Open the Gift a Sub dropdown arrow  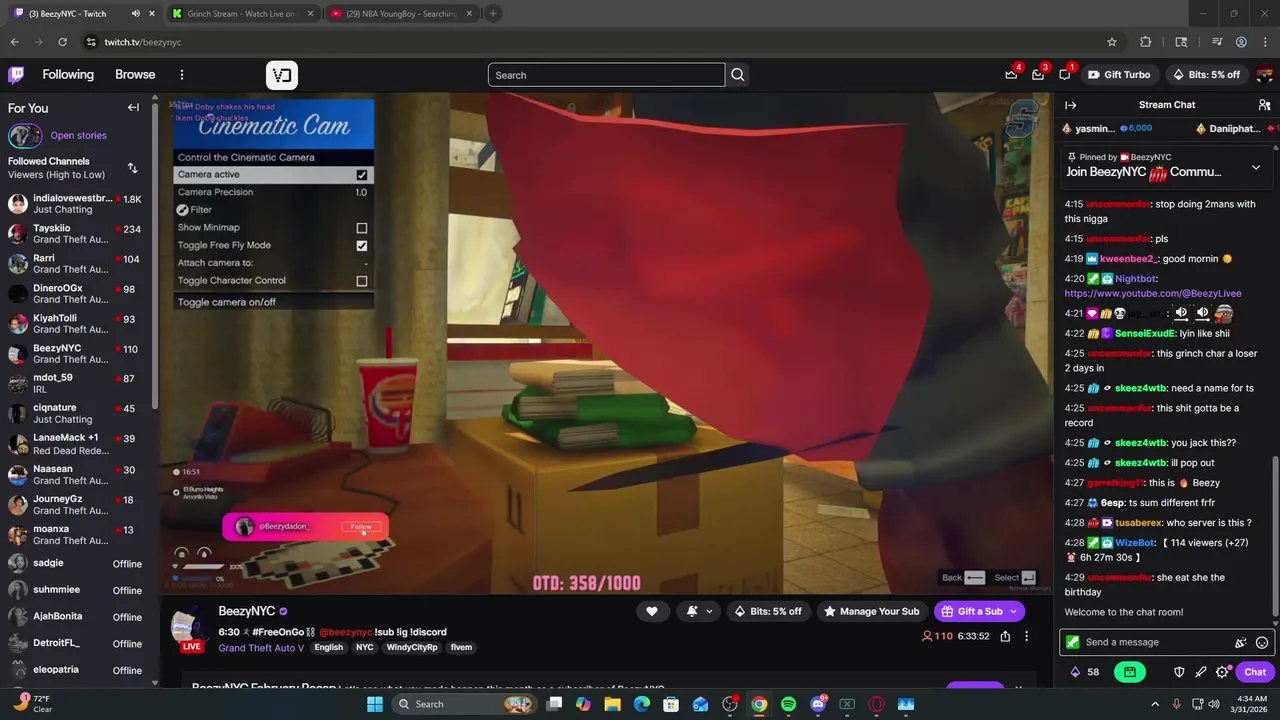[x=1013, y=612]
